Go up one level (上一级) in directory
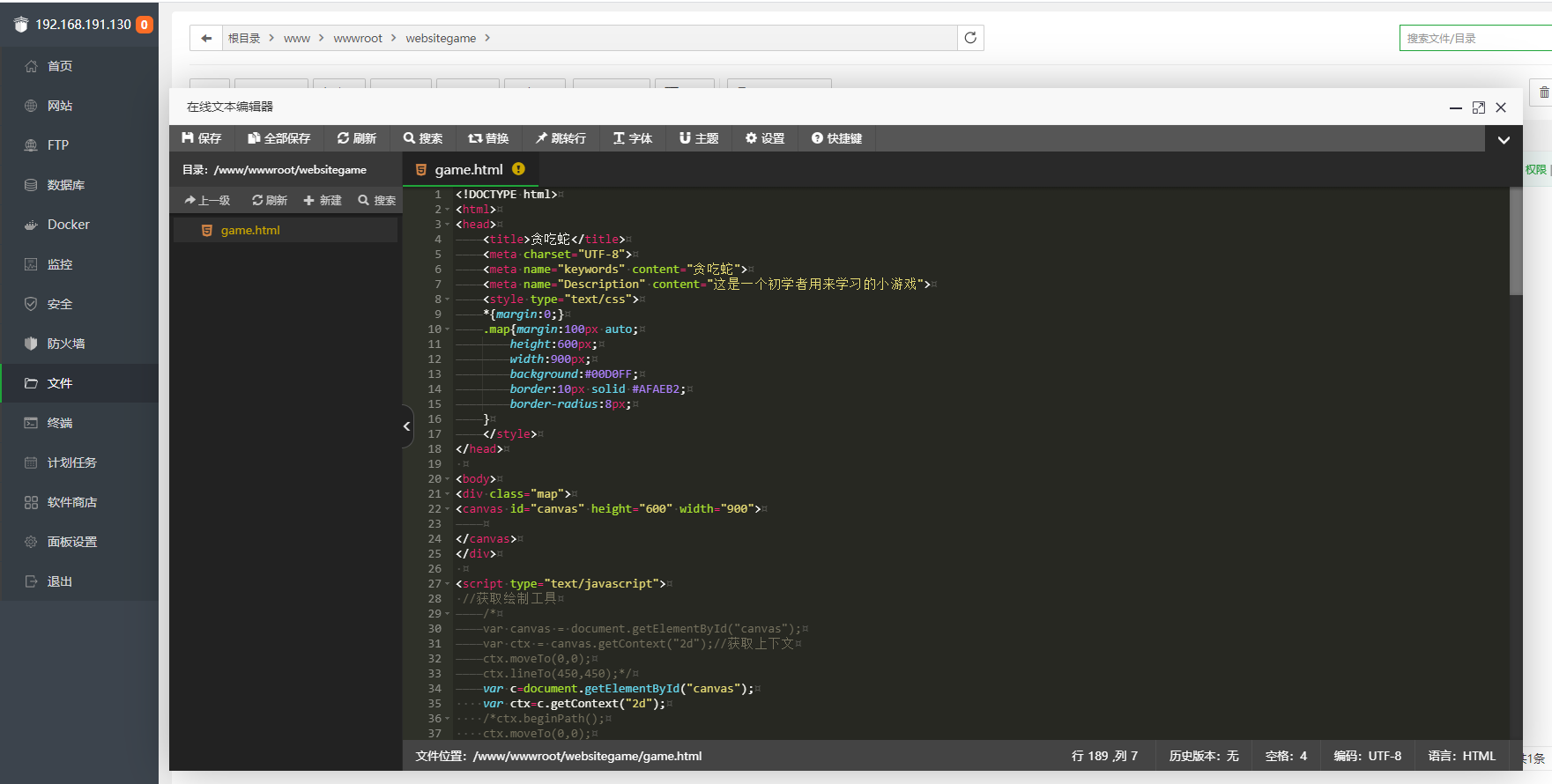The image size is (1552, 784). point(207,201)
